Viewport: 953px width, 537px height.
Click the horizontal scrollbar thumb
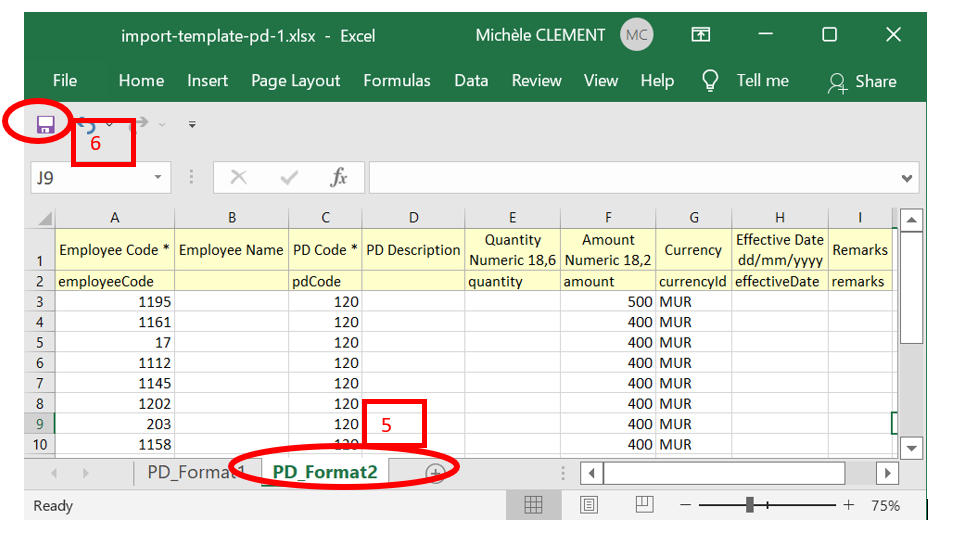pos(724,473)
